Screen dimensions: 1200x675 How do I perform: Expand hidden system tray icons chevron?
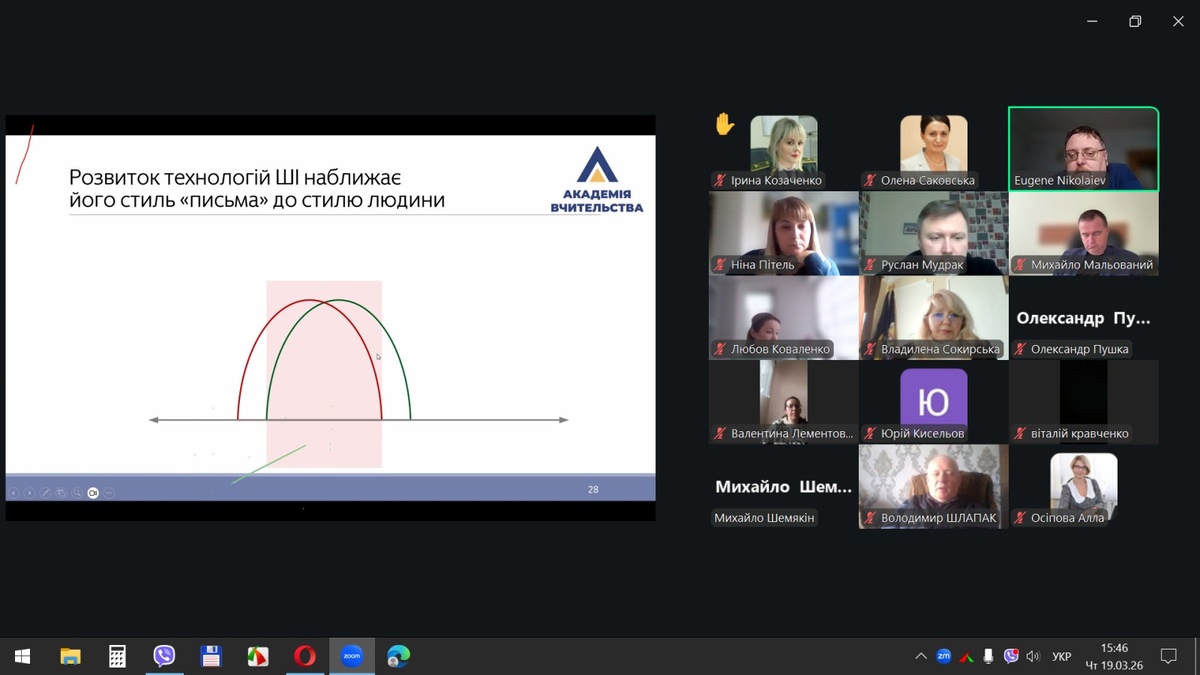click(920, 657)
